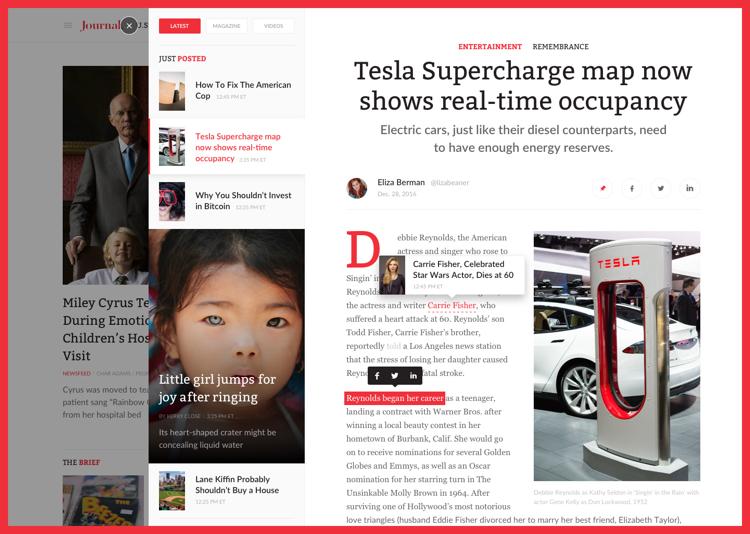The height and width of the screenshot is (534, 750).
Task: Open the Entertainment category link
Action: (490, 47)
